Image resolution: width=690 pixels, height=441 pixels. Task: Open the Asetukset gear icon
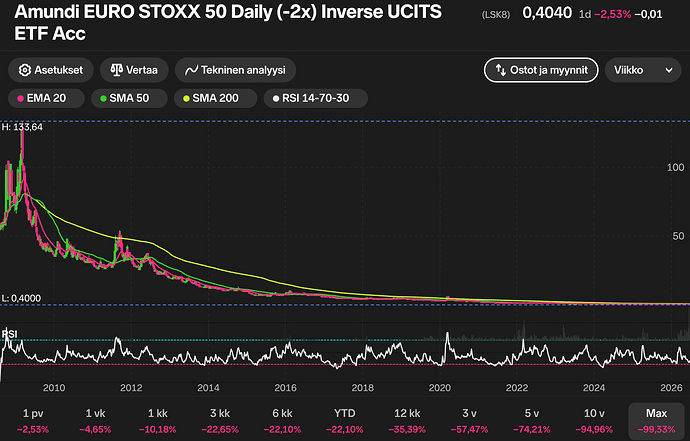(x=25, y=70)
